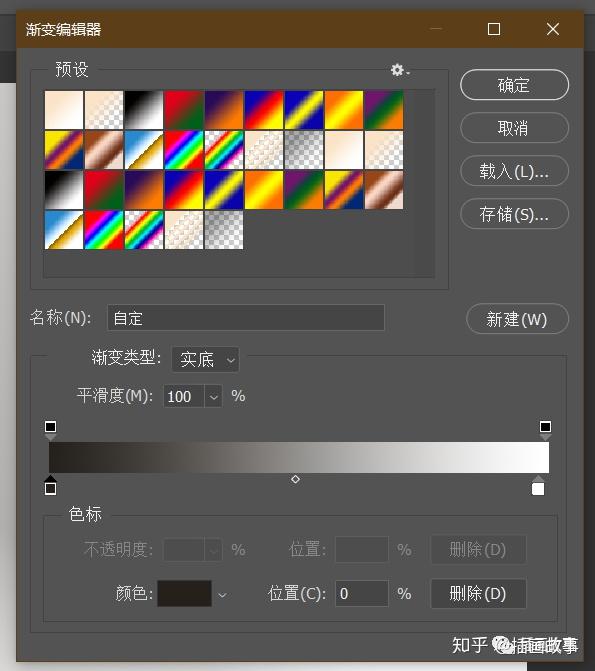The width and height of the screenshot is (595, 671).
Task: Maximize the 渐变编辑器 window
Action: point(494,29)
